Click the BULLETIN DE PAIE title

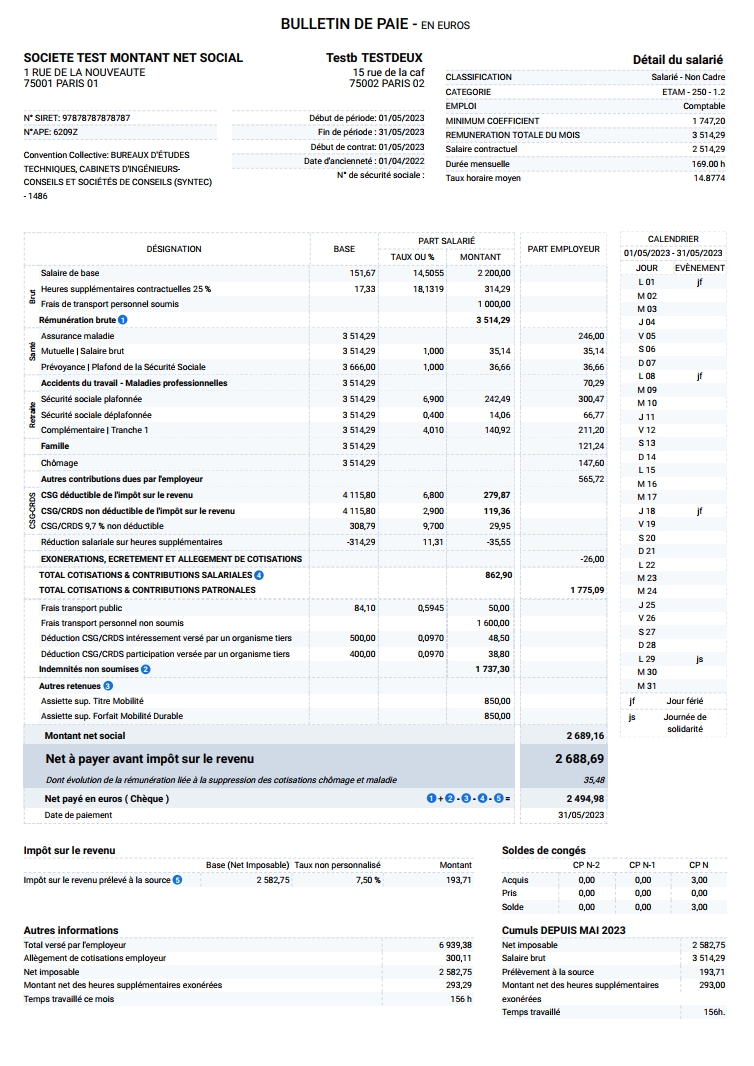point(341,24)
